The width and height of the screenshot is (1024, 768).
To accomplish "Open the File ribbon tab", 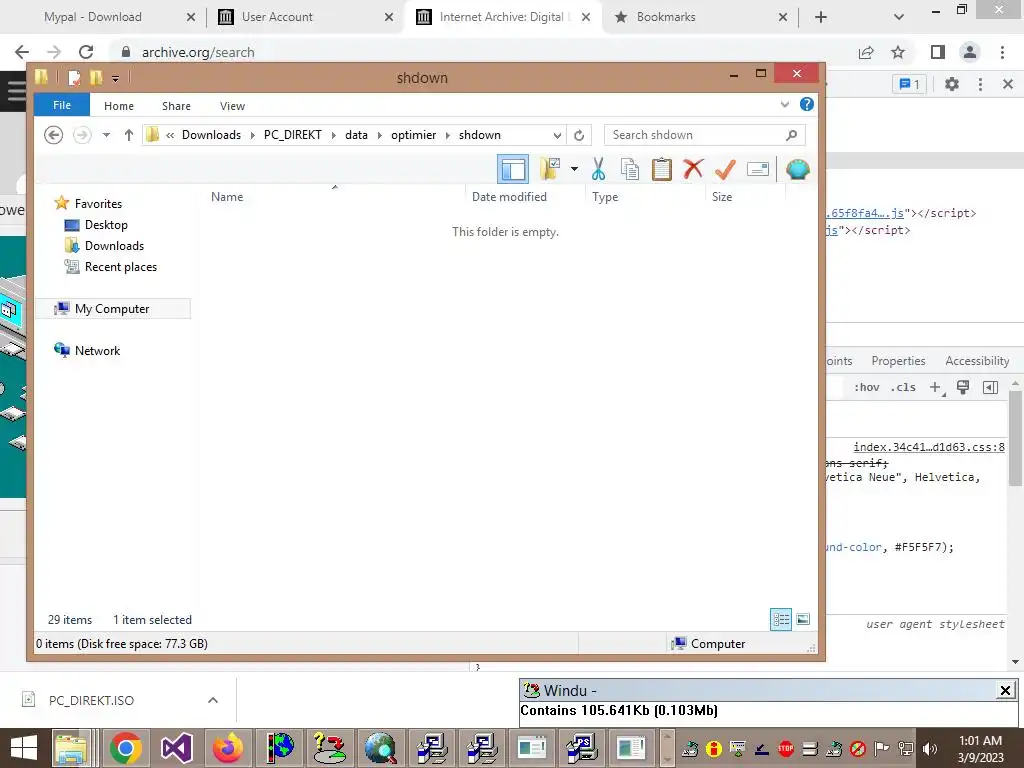I will coord(62,105).
